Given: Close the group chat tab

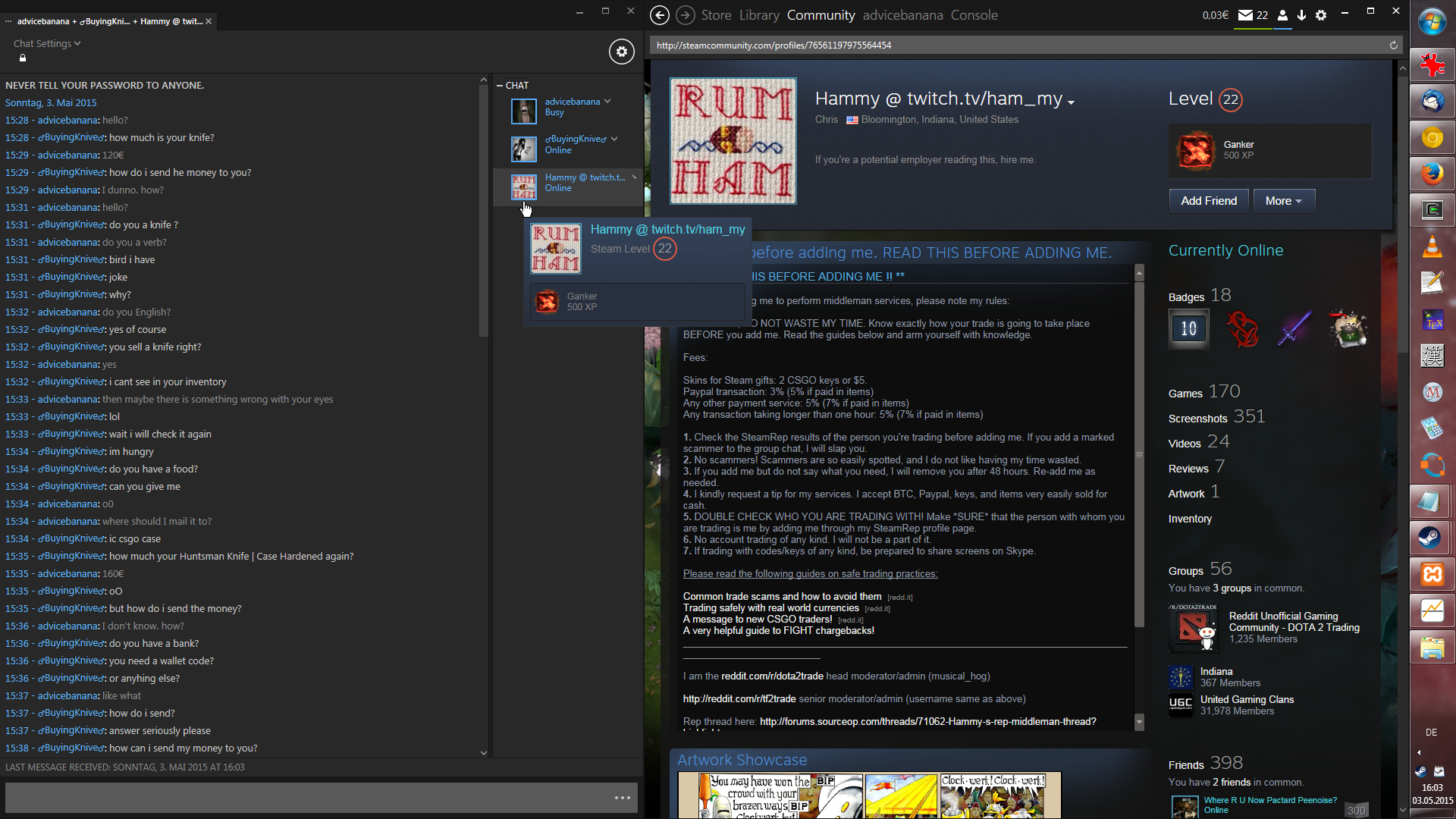Looking at the screenshot, I should (209, 21).
